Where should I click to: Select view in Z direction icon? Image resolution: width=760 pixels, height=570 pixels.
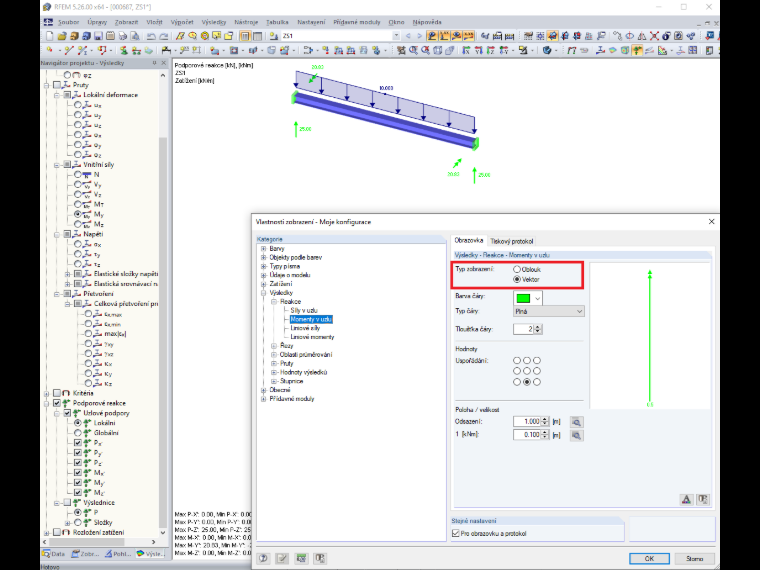(x=491, y=50)
